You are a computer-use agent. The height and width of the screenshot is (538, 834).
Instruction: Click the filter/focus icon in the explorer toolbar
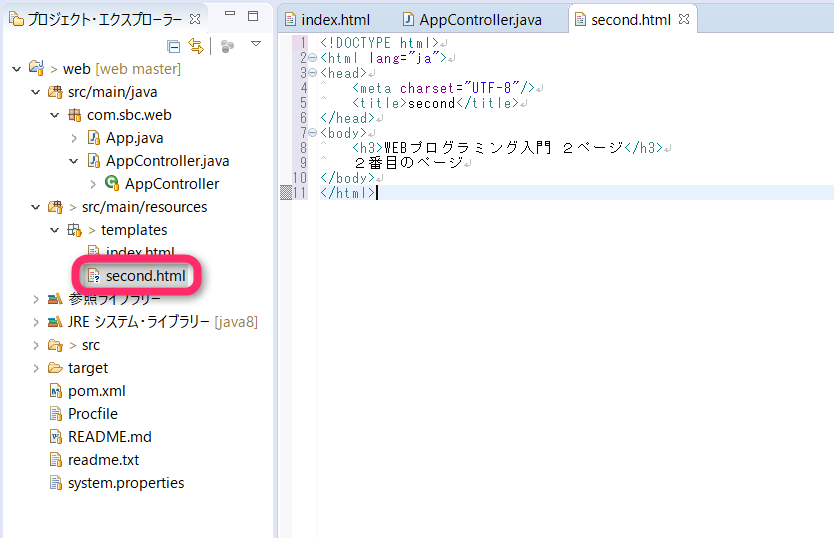[x=227, y=46]
